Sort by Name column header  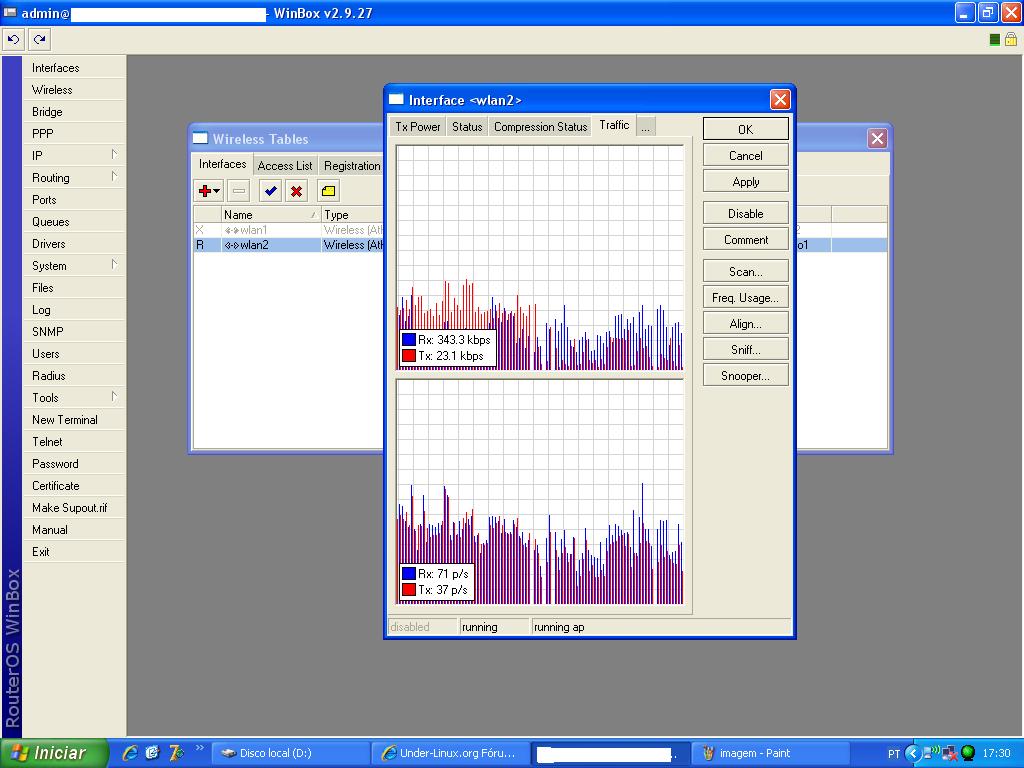pos(270,214)
